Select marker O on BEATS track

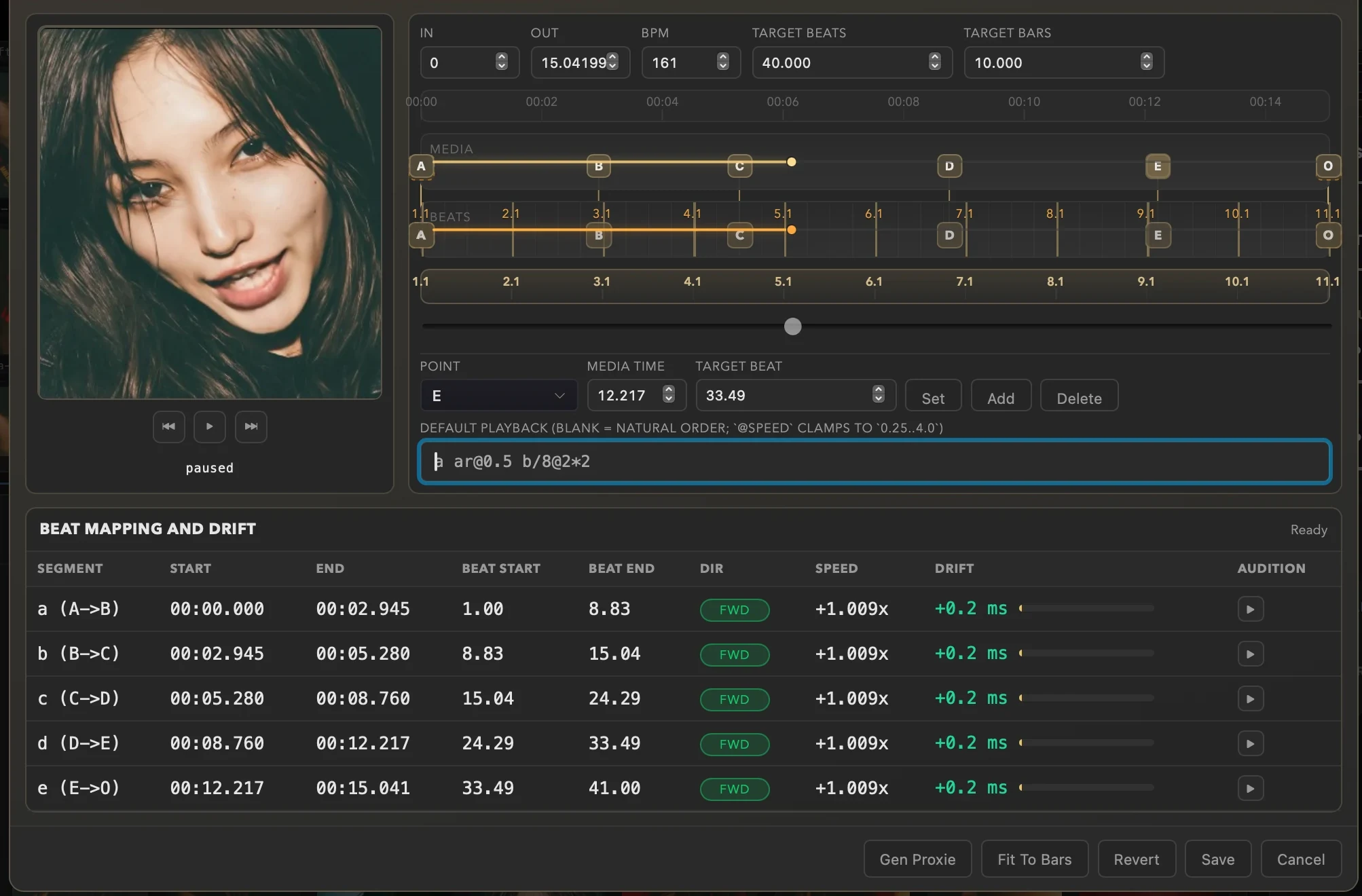pyautogui.click(x=1328, y=236)
